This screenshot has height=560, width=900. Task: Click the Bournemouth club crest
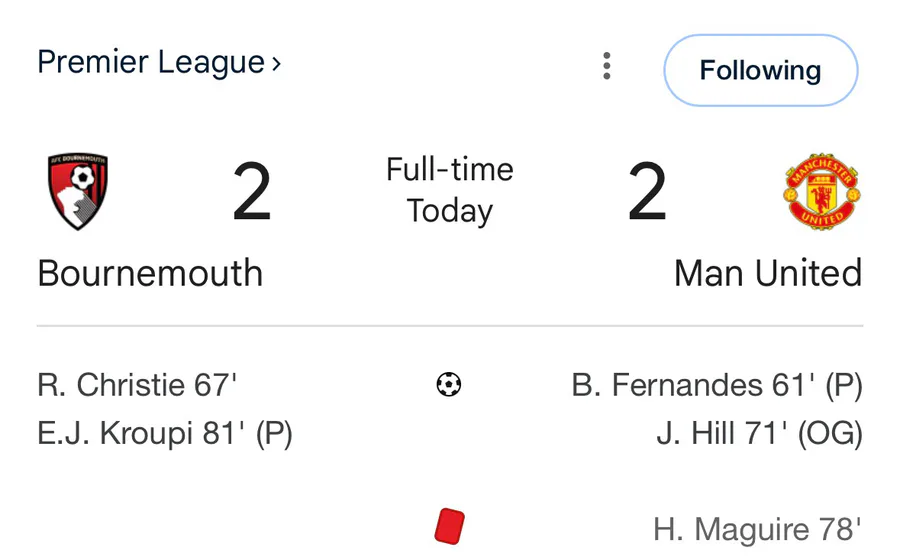[x=78, y=192]
